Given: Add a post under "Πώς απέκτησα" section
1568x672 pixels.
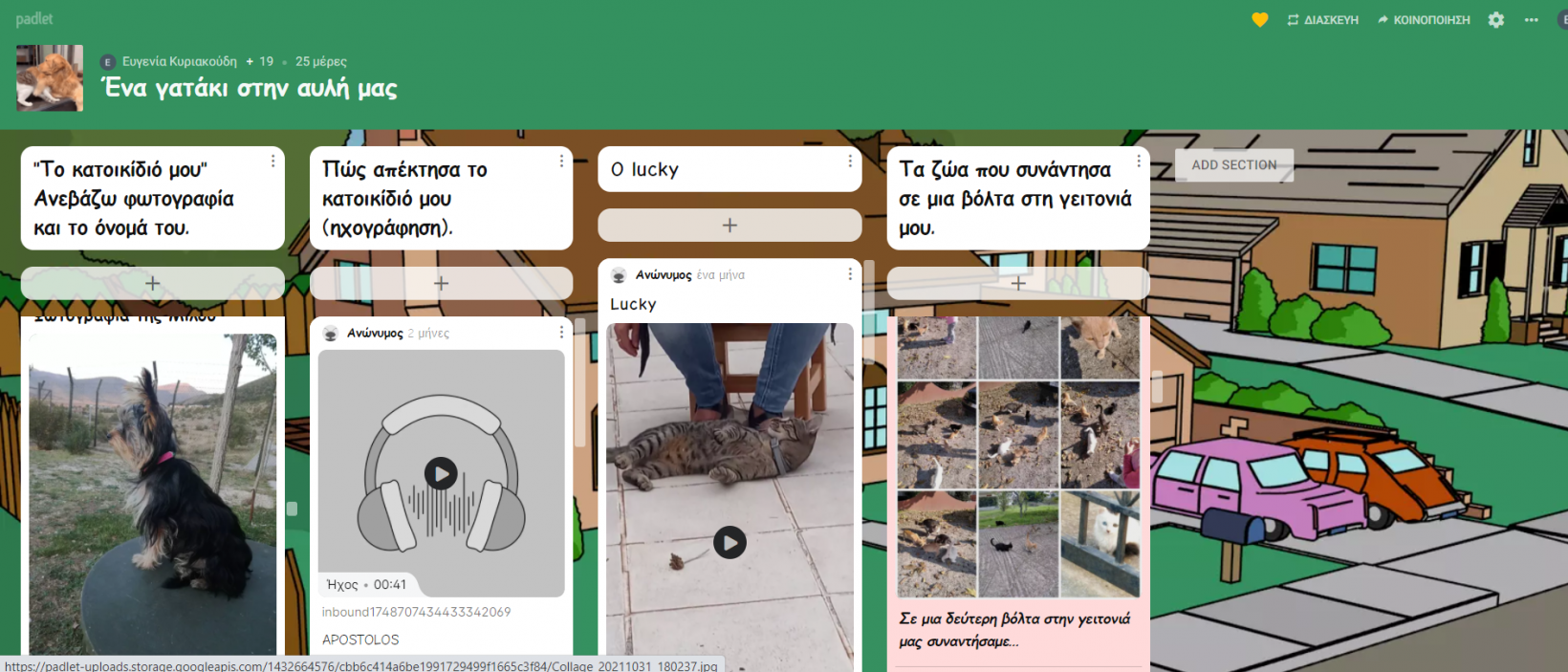Looking at the screenshot, I should 442,283.
